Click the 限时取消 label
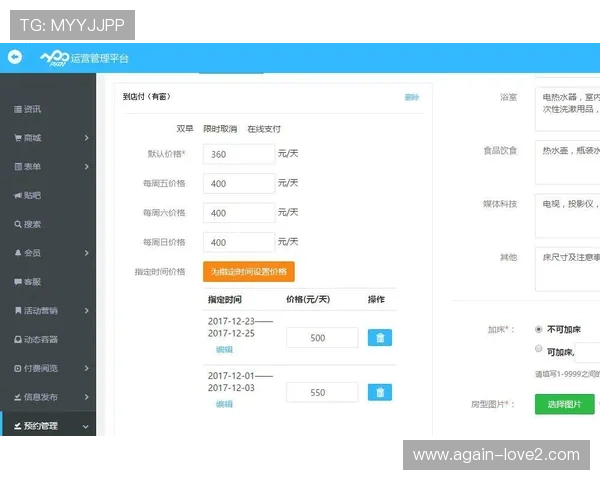 (x=220, y=129)
